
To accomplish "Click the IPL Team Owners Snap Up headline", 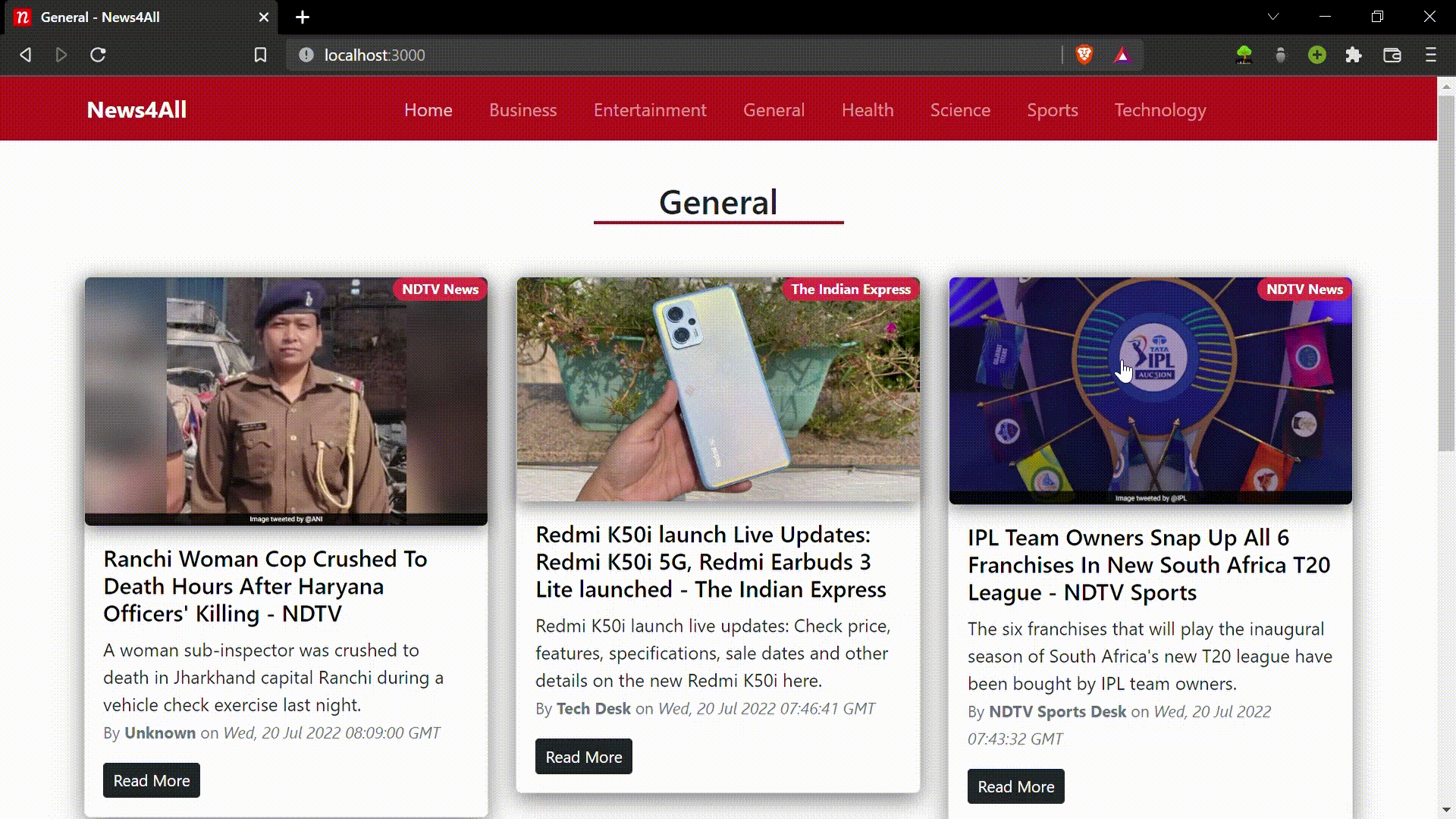I will pos(1149,565).
